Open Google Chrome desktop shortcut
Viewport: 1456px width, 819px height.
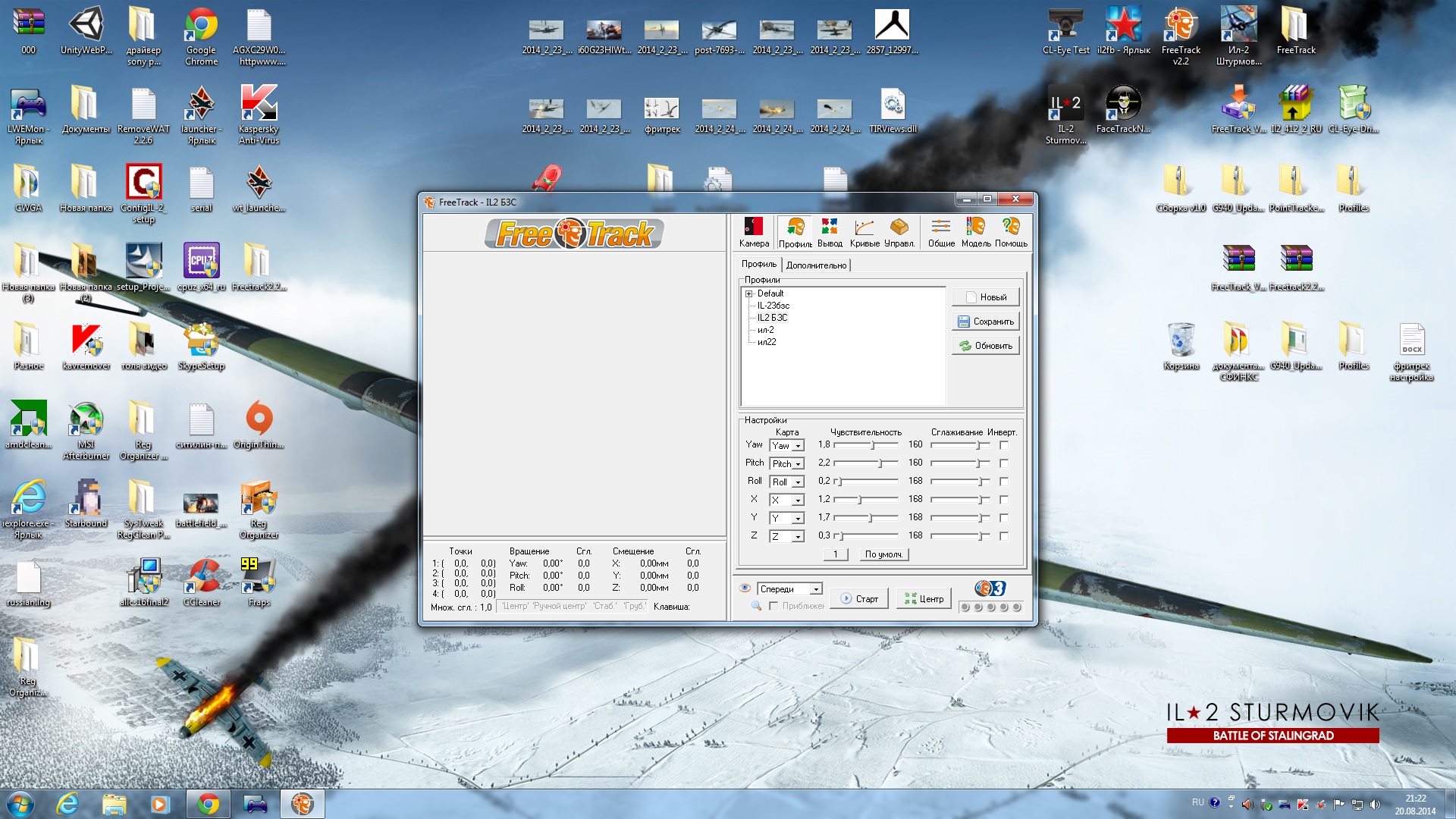[201, 36]
